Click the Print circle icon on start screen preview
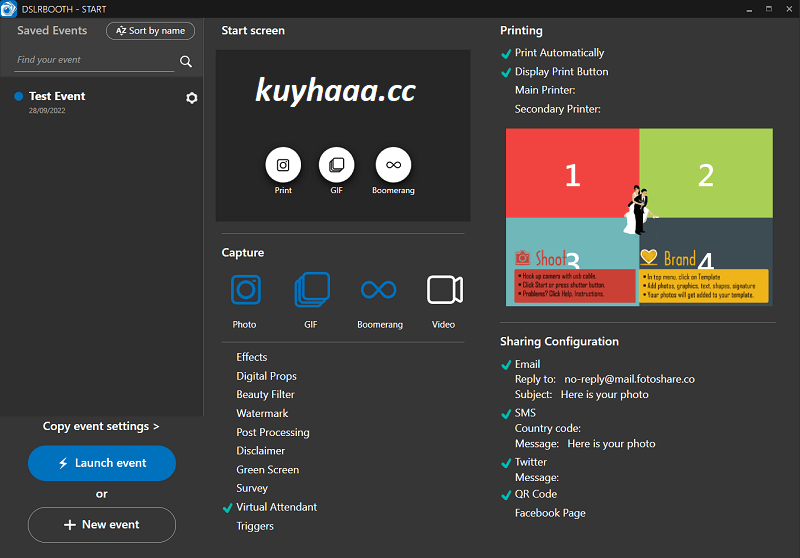The image size is (800, 558). [x=283, y=165]
